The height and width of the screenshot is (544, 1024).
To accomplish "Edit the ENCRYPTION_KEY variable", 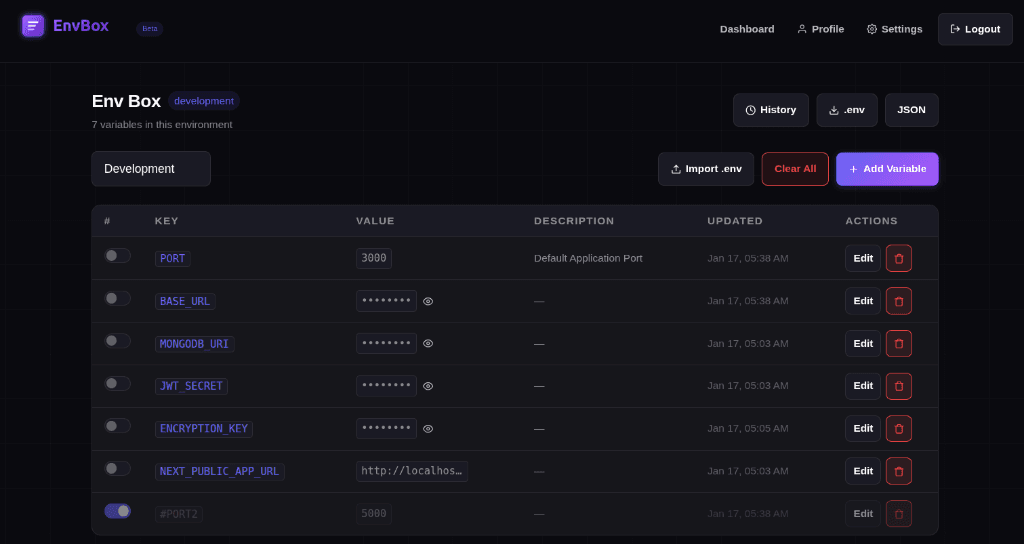I will (x=863, y=428).
